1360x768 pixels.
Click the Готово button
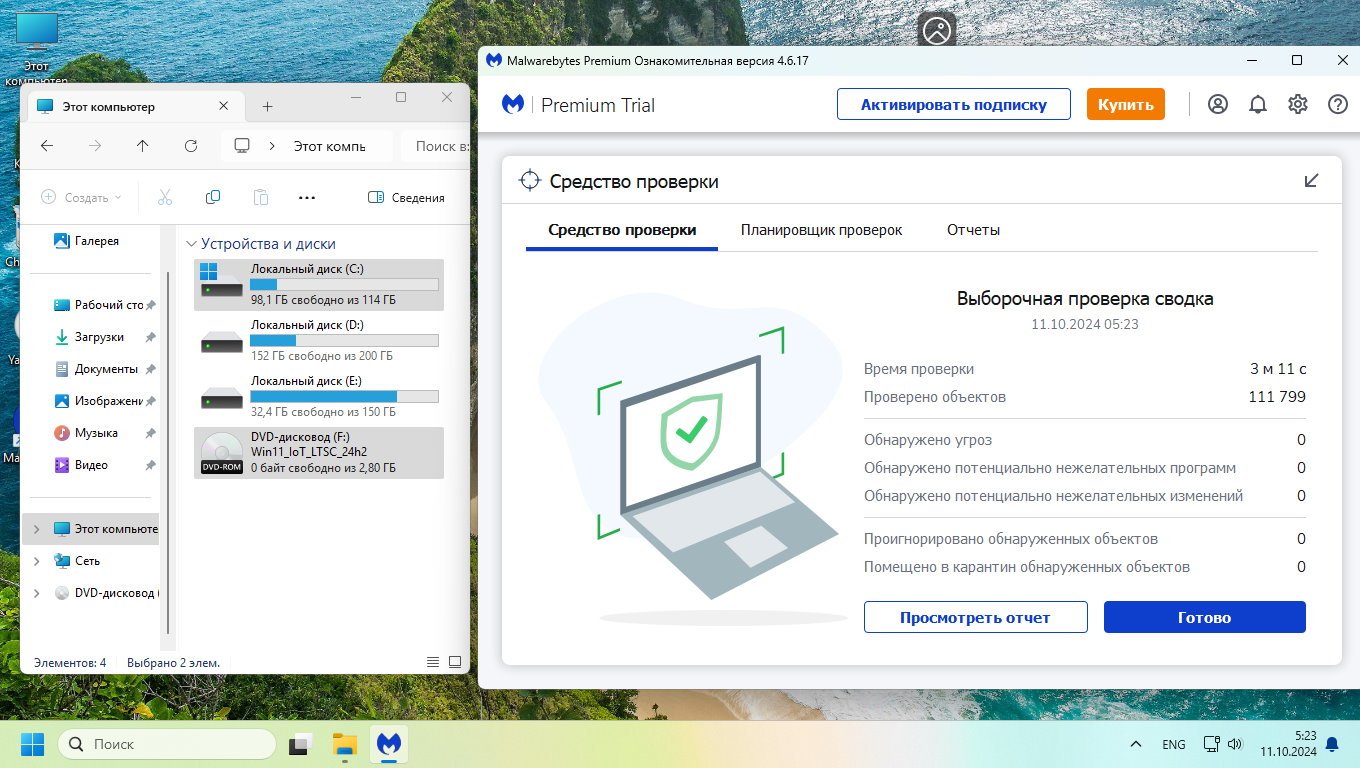click(1204, 617)
